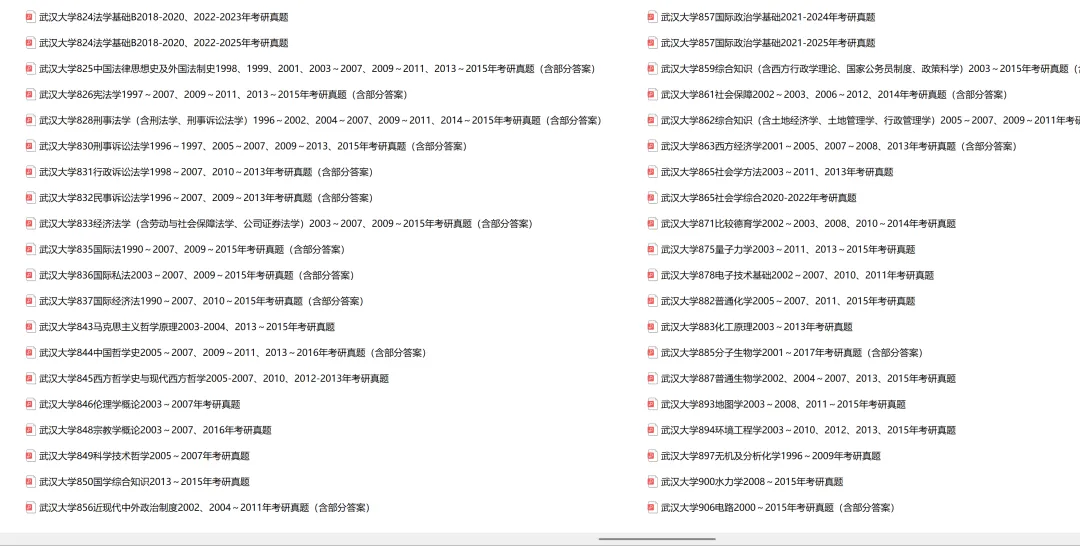Click PDF icon of 894环境工程学 file

pos(652,430)
